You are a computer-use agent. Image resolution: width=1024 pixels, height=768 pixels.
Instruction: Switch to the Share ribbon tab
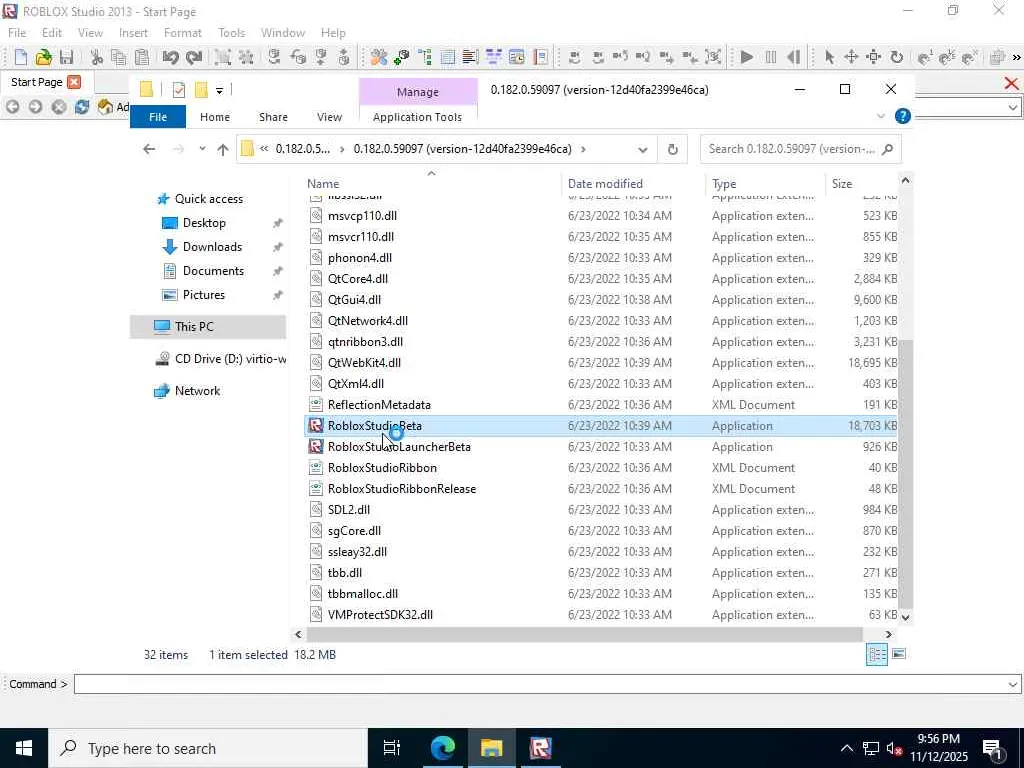pos(273,117)
